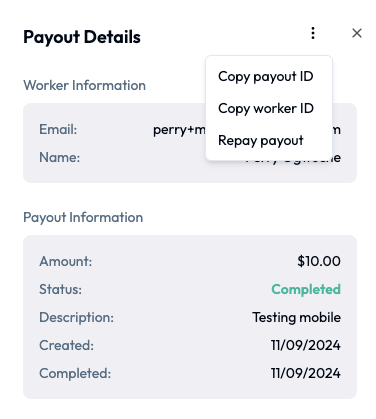This screenshot has width=376, height=419.
Task: Click the Amount label
Action: (x=66, y=261)
